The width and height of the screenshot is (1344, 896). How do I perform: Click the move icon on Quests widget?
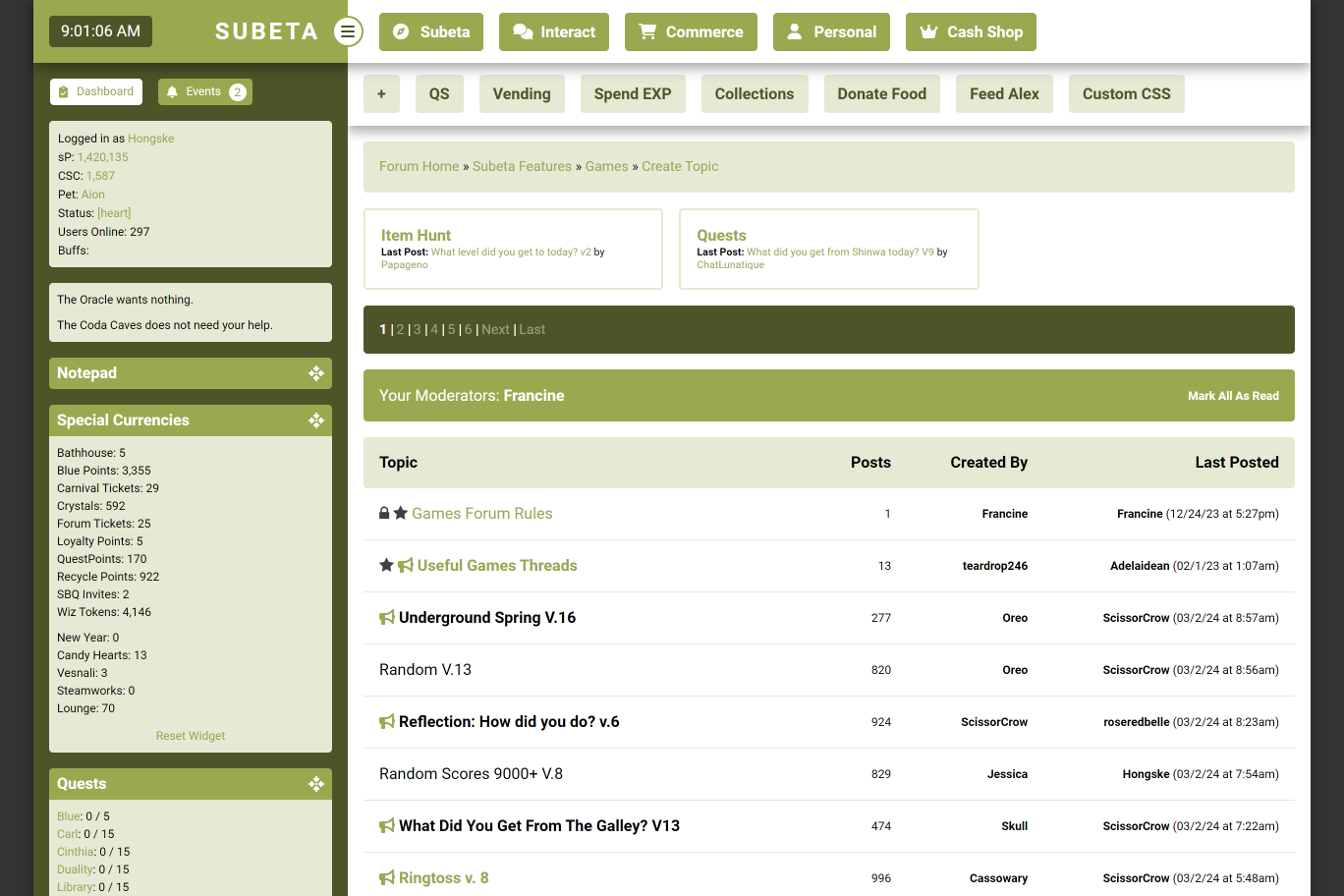point(315,784)
